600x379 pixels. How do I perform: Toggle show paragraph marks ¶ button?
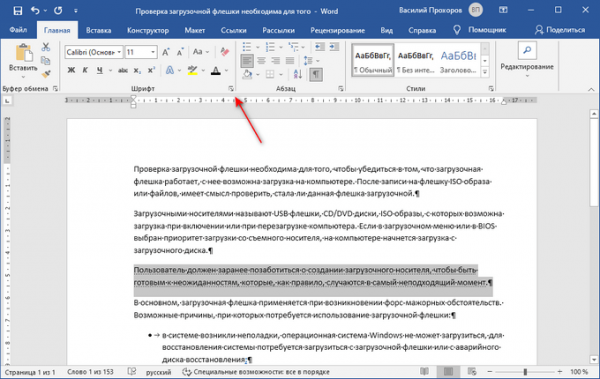pyautogui.click(x=316, y=74)
